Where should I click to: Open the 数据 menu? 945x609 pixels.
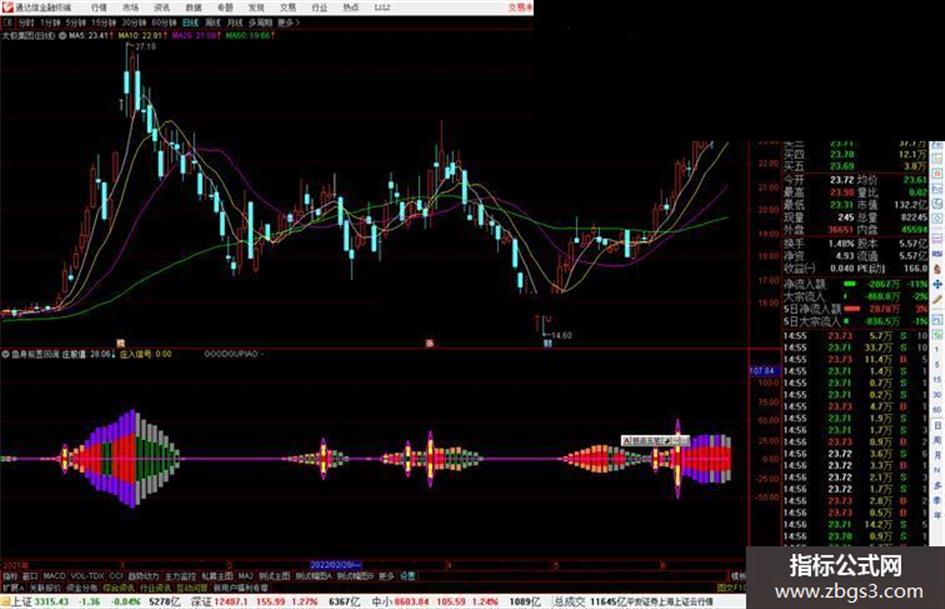click(x=193, y=8)
